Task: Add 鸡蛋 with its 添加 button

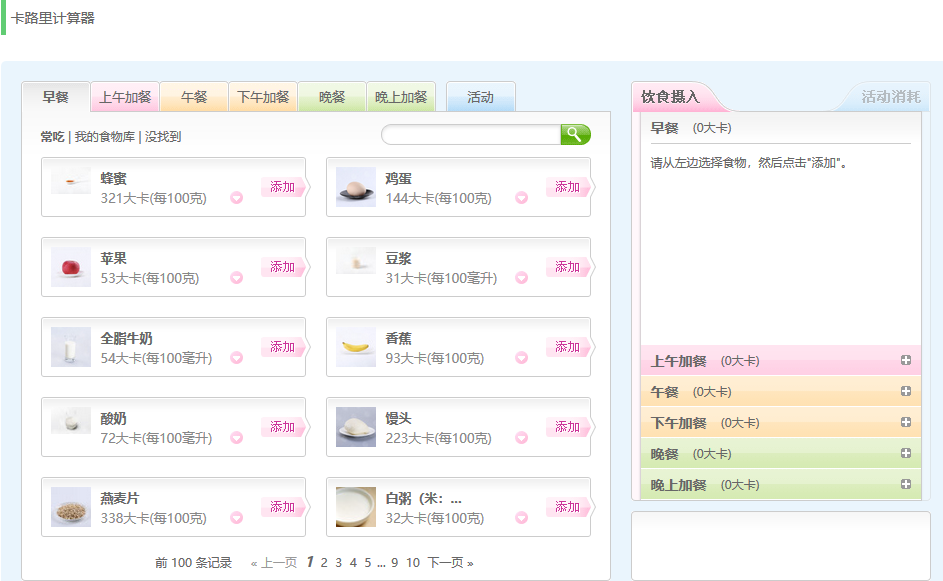Action: (x=568, y=187)
